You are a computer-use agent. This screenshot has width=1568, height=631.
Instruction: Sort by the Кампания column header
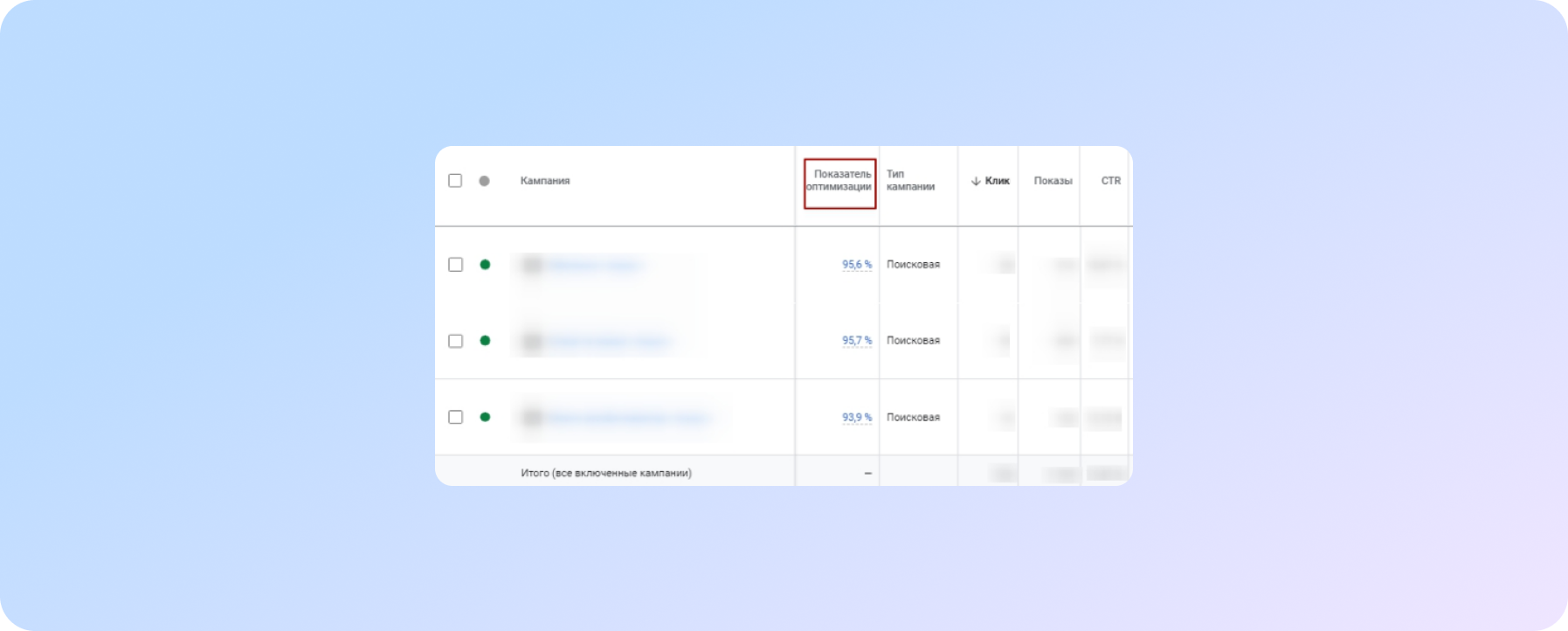coord(545,181)
